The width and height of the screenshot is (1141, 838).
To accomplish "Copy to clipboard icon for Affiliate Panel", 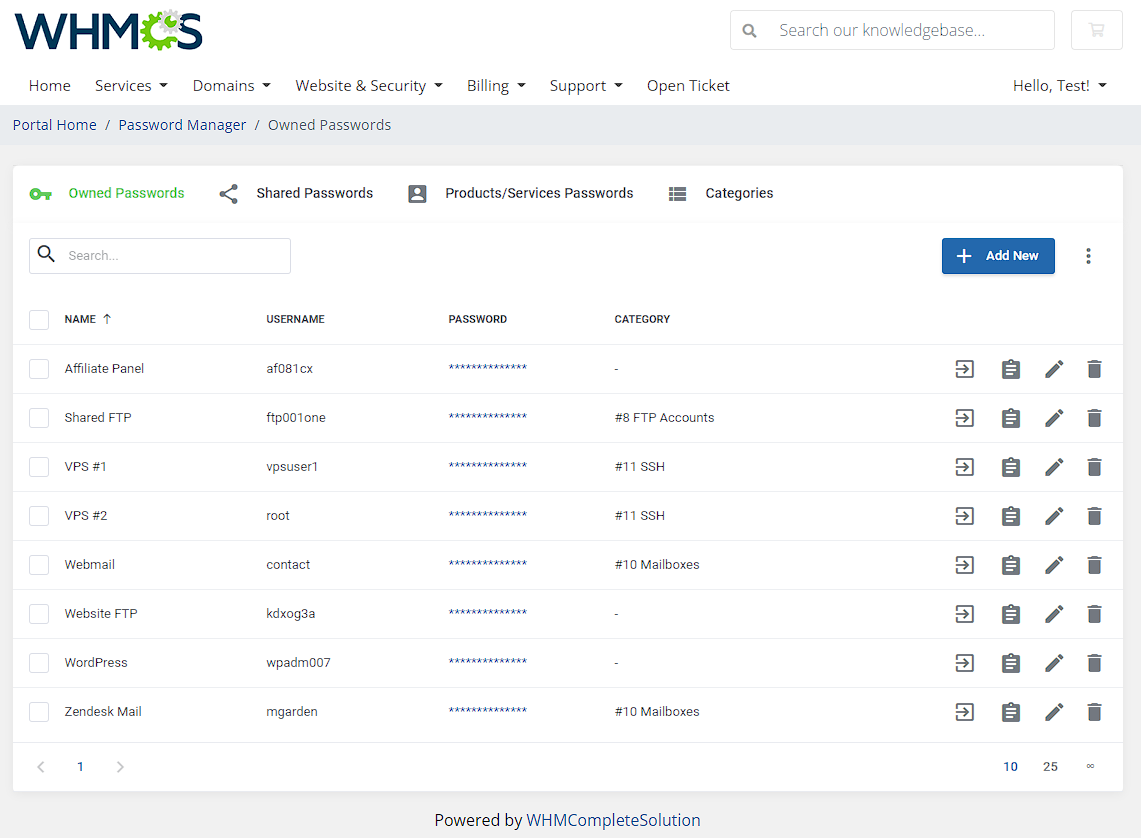I will (1011, 369).
